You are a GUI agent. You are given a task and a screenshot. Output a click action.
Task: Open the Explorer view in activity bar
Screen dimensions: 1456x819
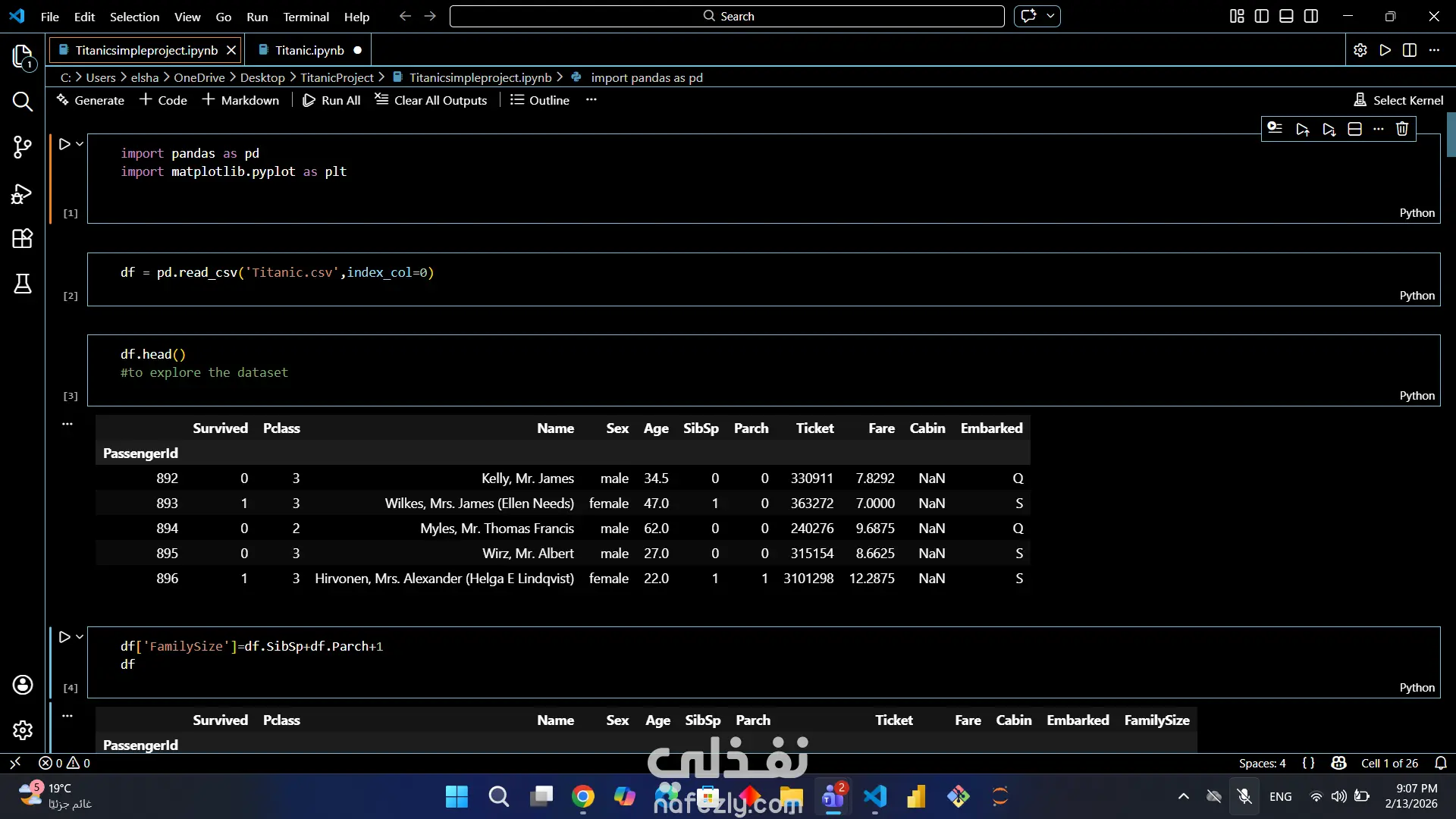23,56
